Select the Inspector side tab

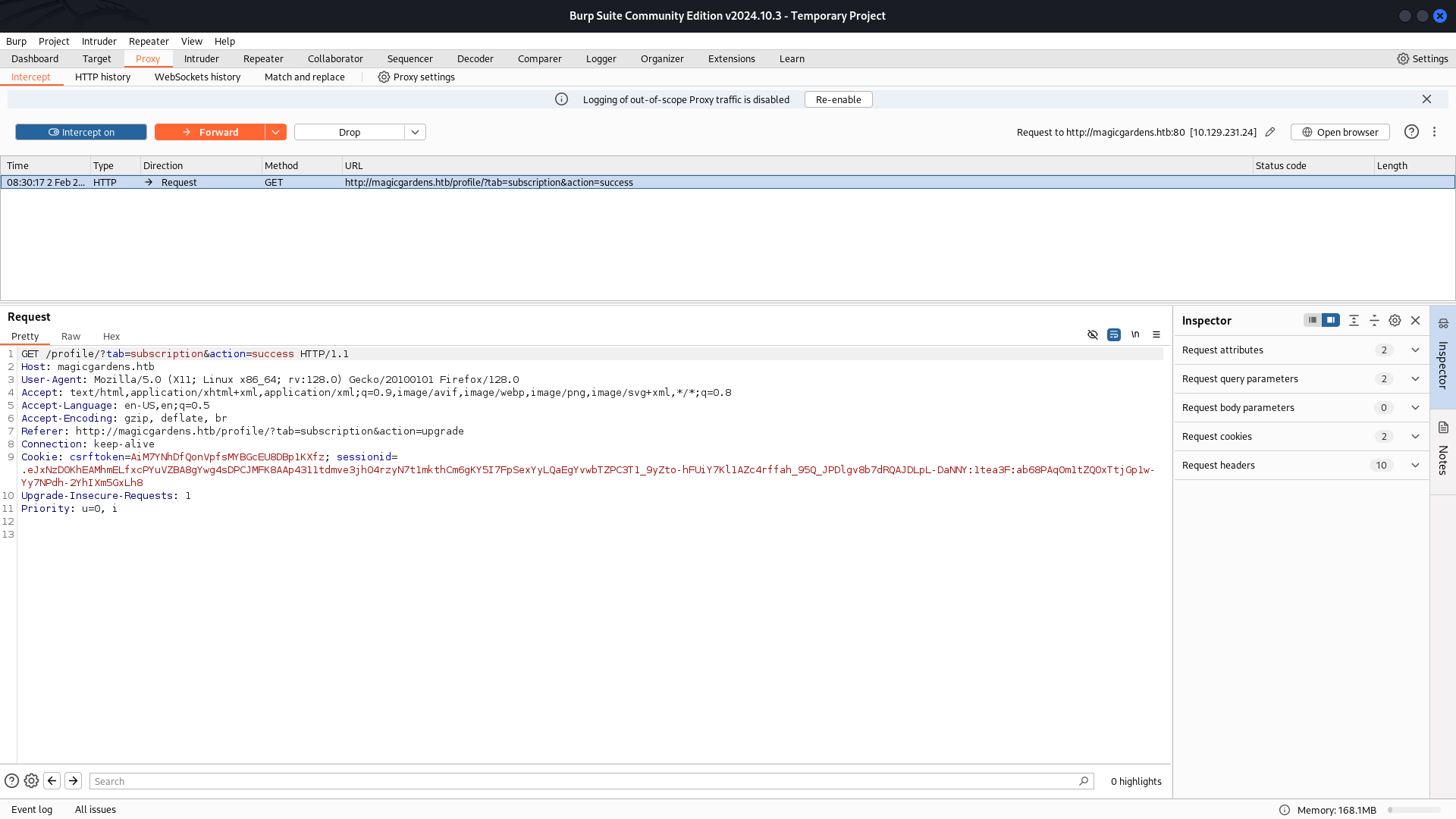coord(1442,356)
